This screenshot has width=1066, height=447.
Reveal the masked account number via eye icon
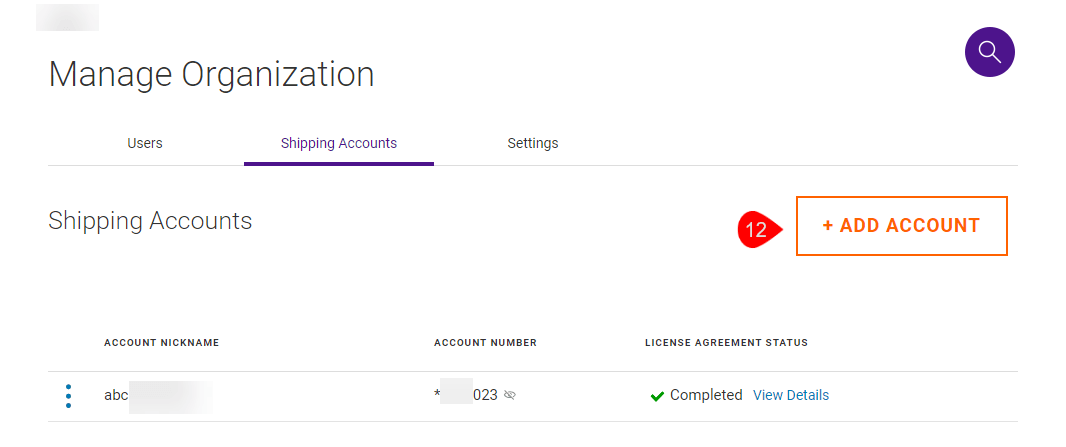[x=510, y=396]
